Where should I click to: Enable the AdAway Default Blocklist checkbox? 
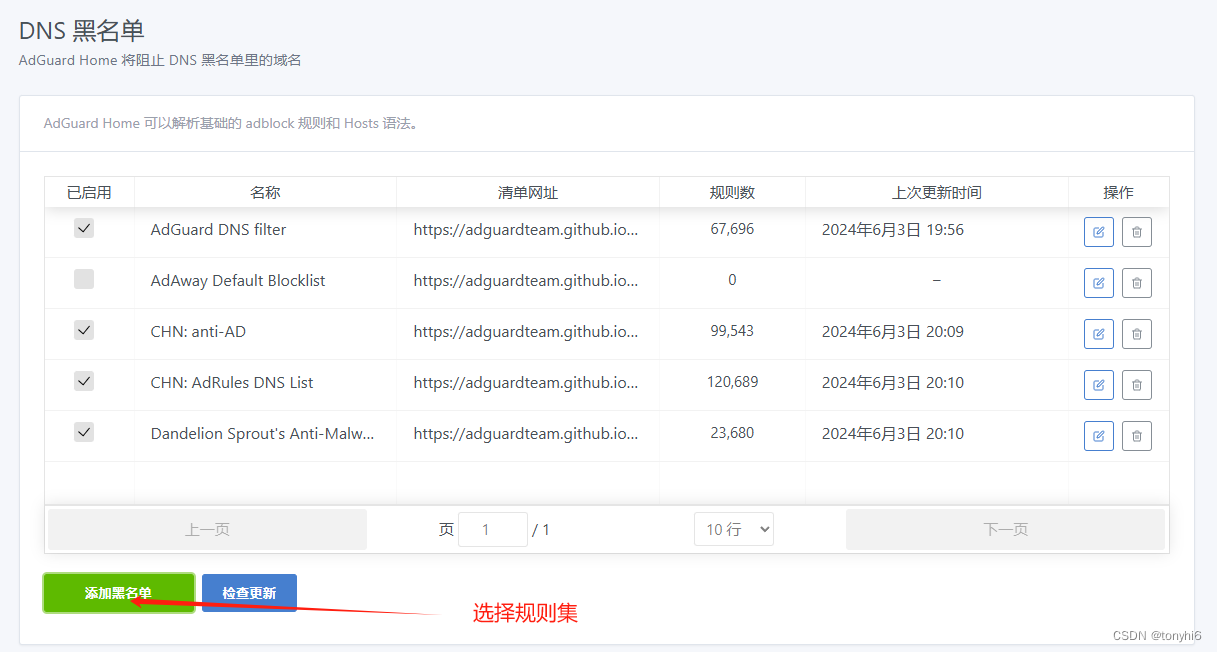pos(84,279)
